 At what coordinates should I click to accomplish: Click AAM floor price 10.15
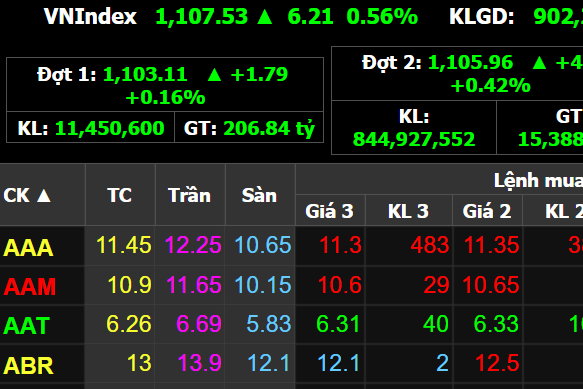[x=263, y=285]
